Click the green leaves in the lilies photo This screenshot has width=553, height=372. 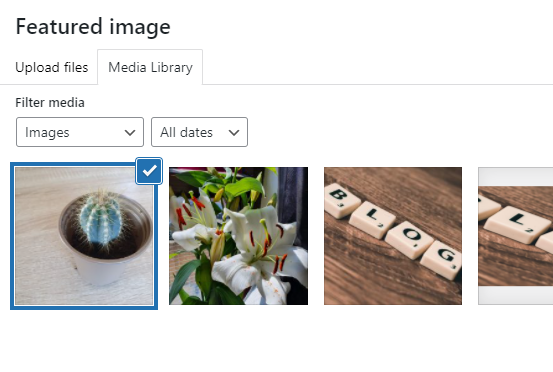pyautogui.click(x=243, y=187)
